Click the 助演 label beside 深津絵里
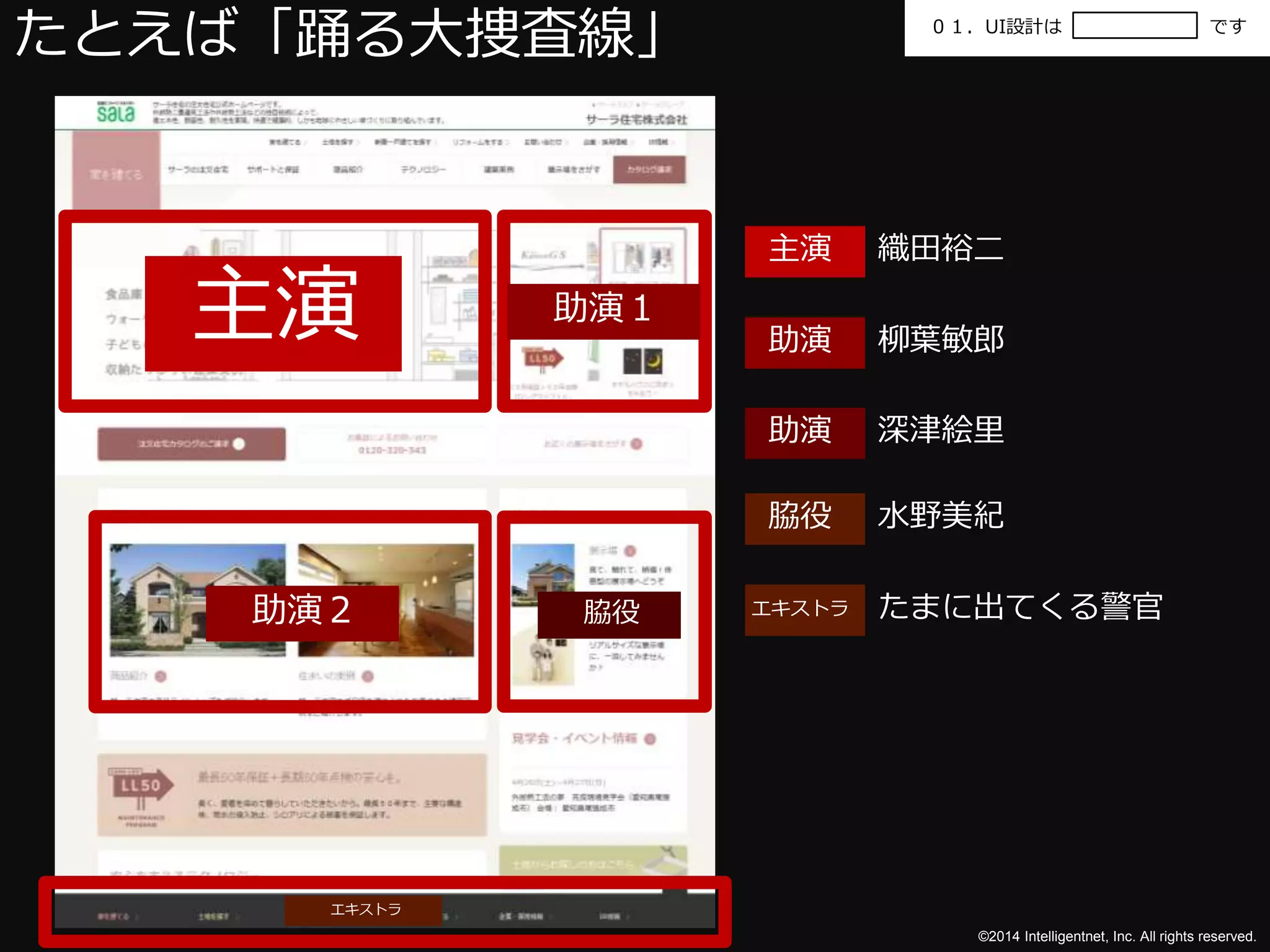Screen dimensions: 1270x952 click(x=804, y=433)
